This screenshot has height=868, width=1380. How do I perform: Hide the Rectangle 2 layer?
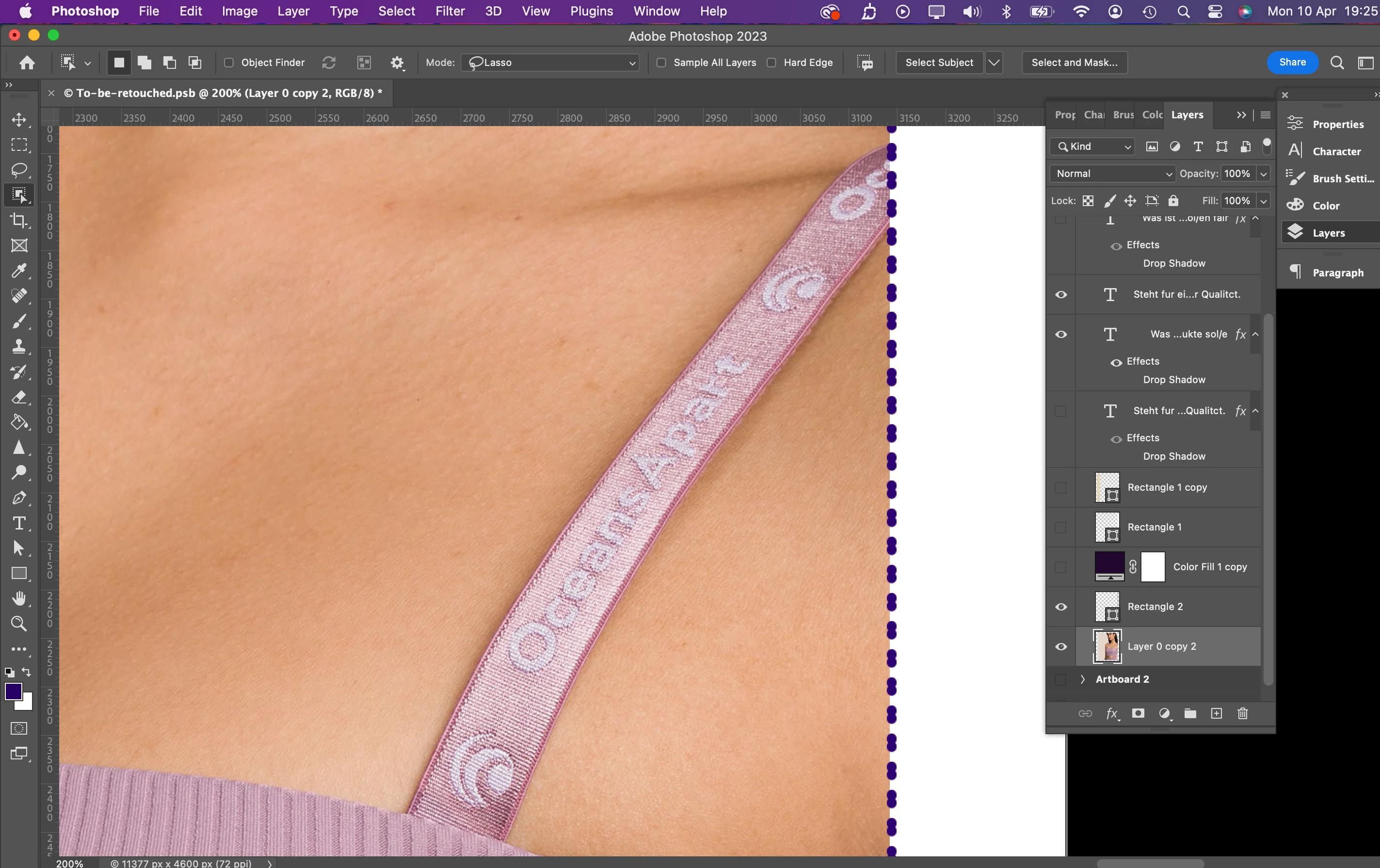1061,607
